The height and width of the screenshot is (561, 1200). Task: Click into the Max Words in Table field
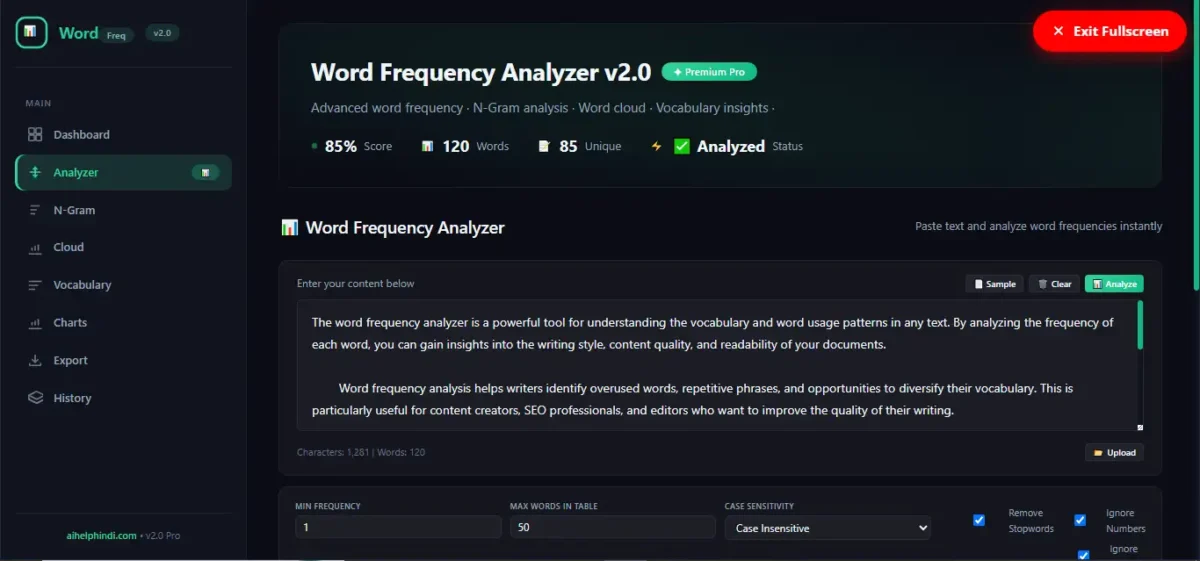click(613, 527)
